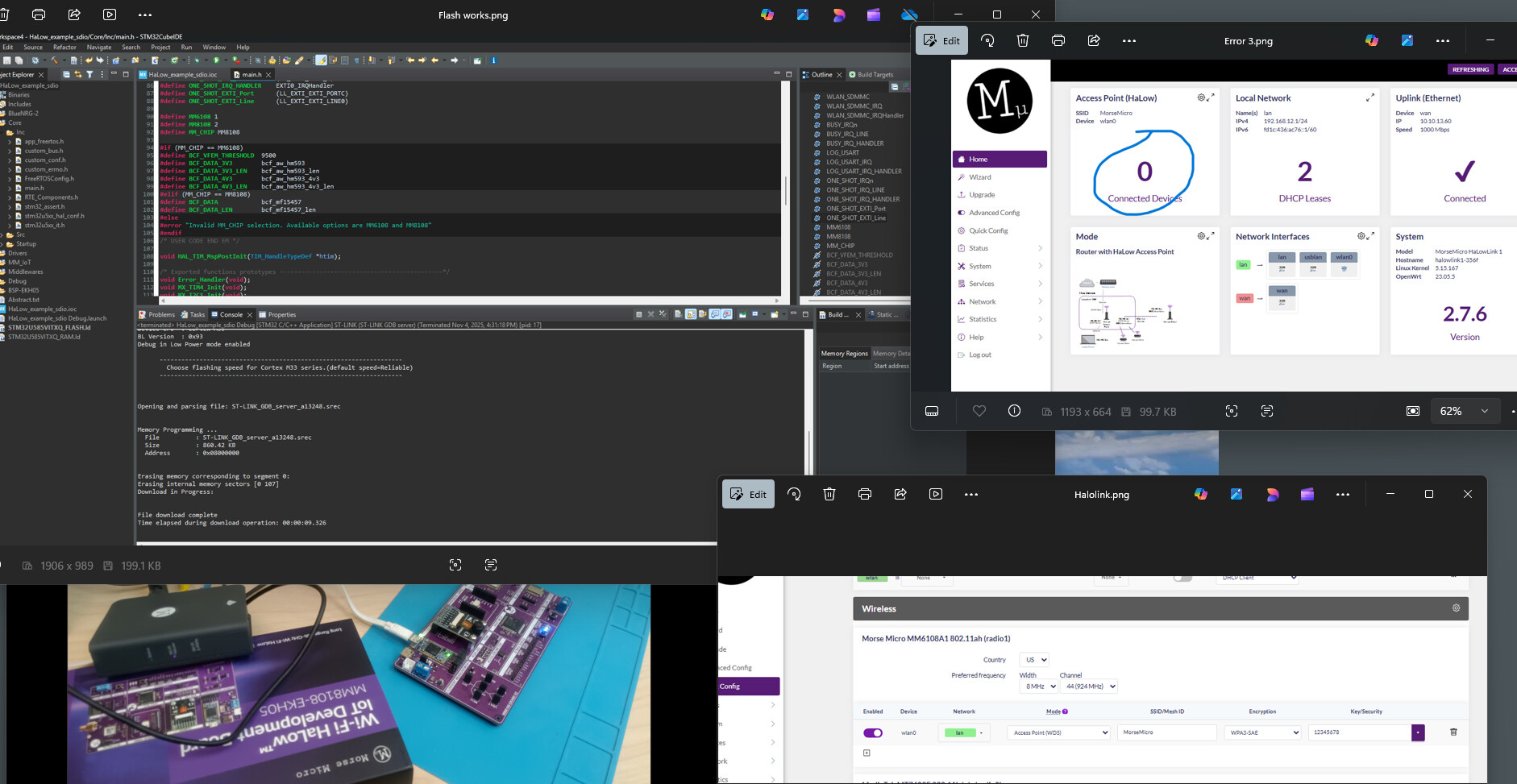Print the Halolink.png image
1517x784 pixels.
click(x=865, y=494)
